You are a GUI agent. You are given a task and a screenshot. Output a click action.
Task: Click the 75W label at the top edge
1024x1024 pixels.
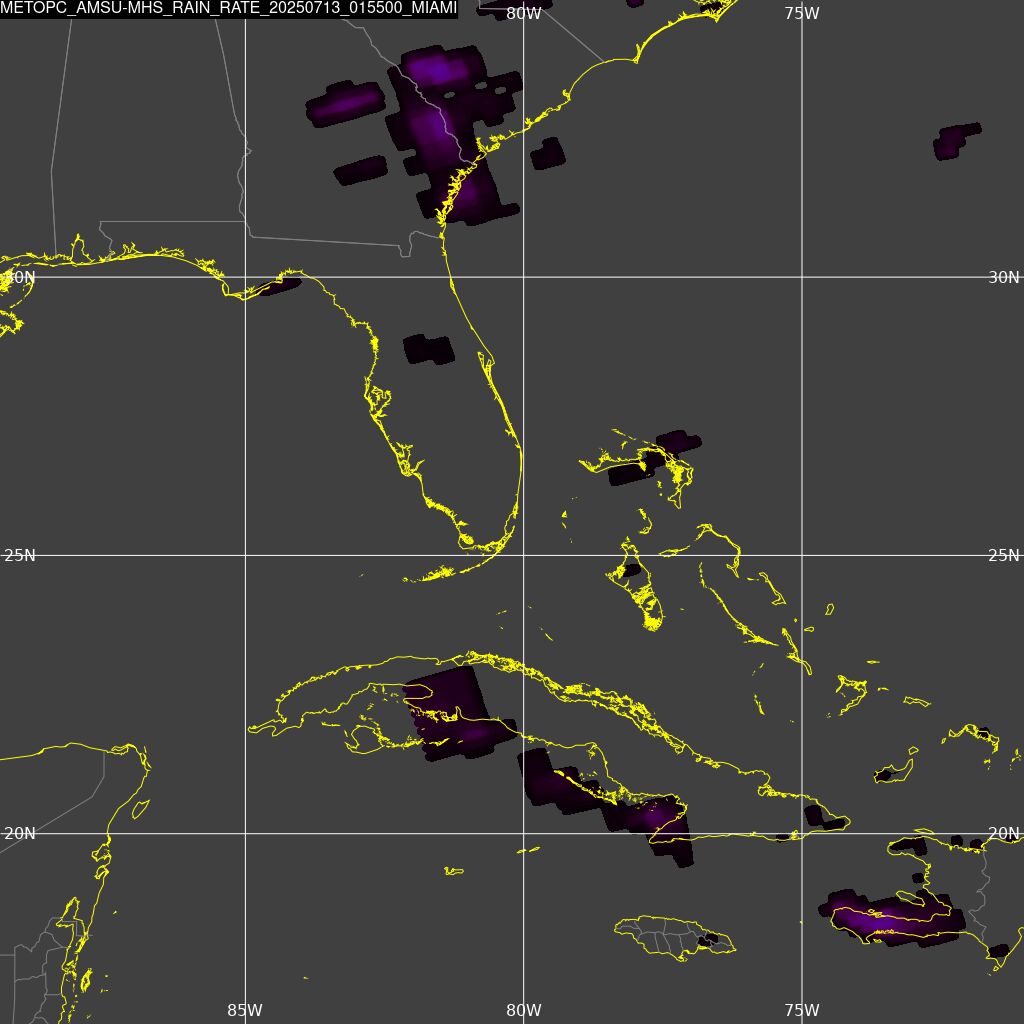802,14
